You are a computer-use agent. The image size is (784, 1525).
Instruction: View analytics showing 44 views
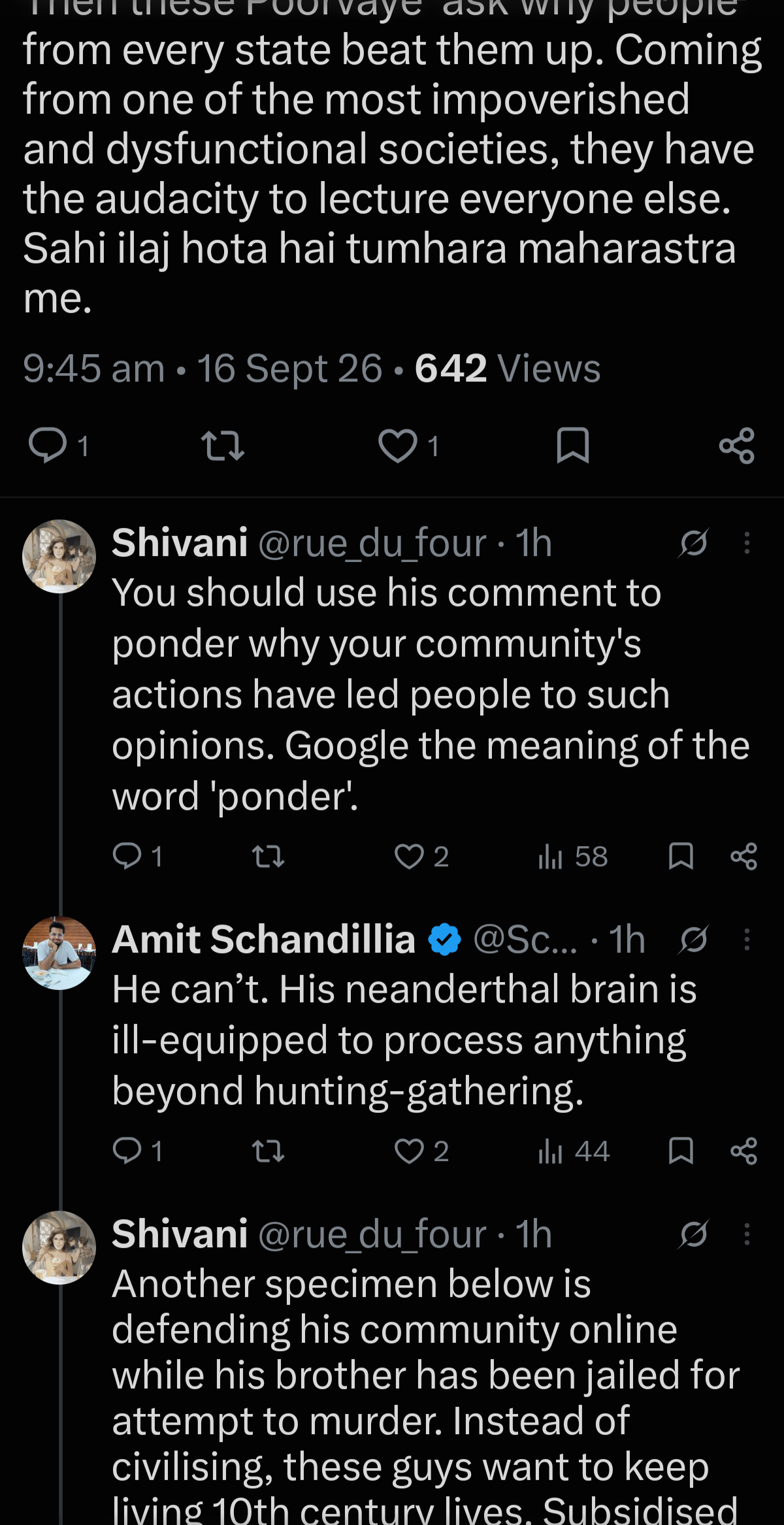point(574,1151)
